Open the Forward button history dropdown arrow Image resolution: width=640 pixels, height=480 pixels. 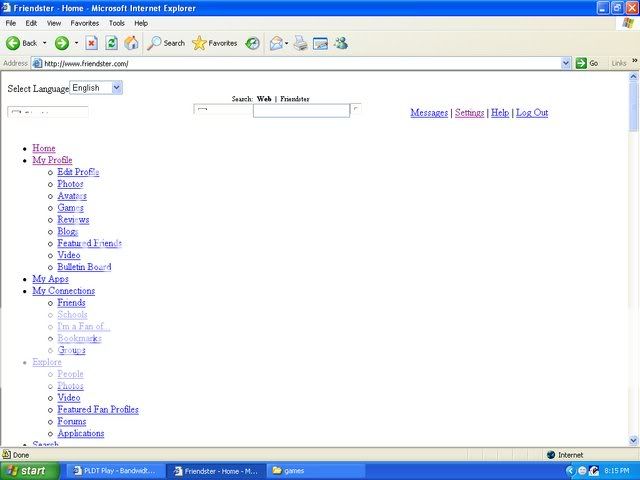pos(76,43)
